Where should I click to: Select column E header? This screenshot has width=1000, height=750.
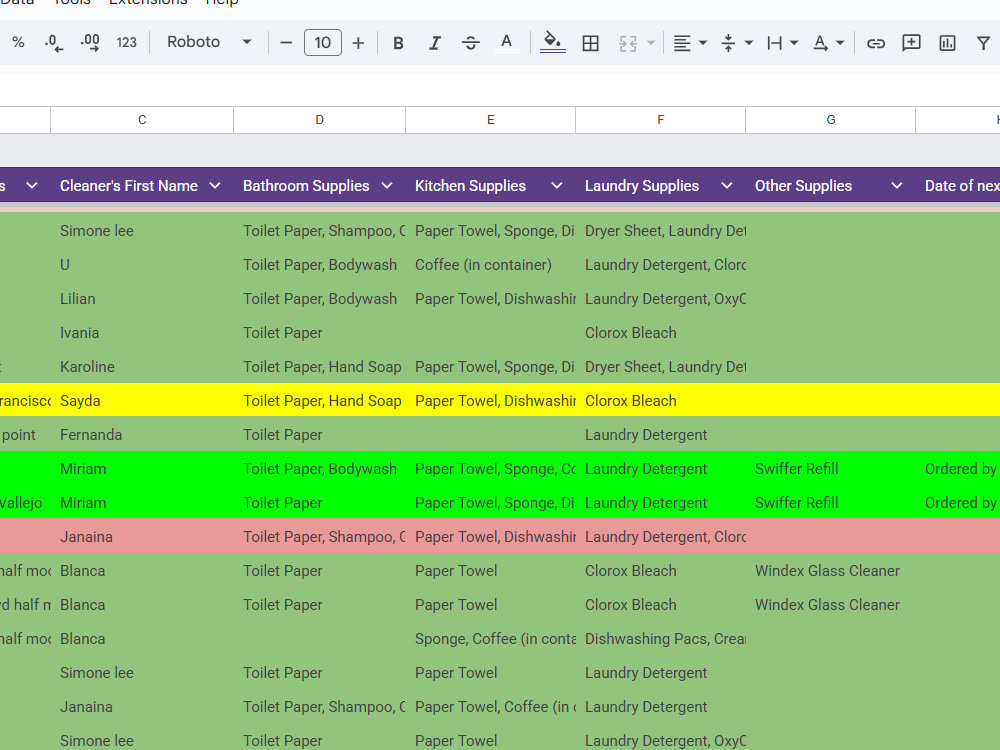(490, 120)
